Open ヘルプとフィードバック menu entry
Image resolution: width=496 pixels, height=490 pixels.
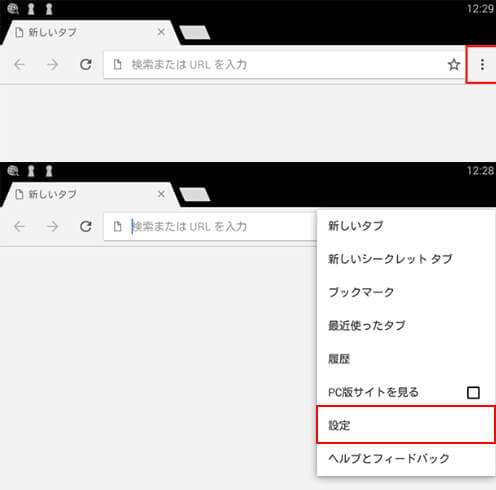[x=406, y=458]
